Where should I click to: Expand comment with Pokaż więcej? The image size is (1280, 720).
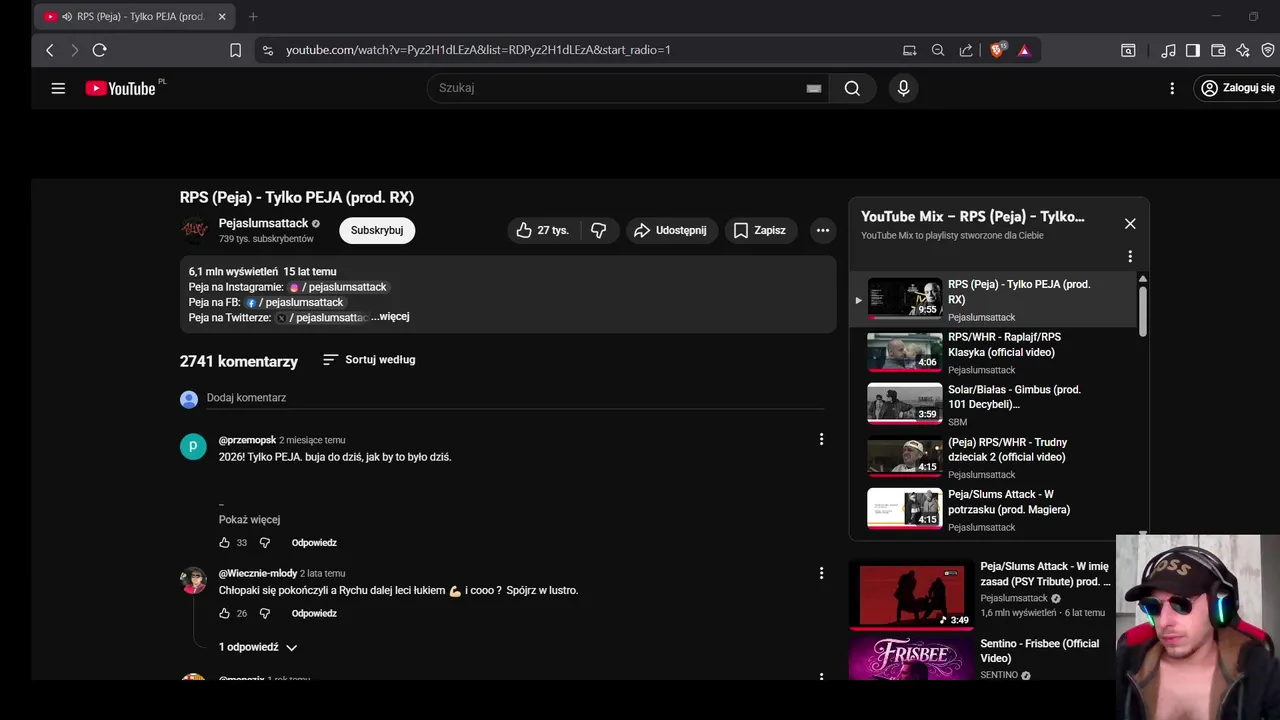coord(249,520)
